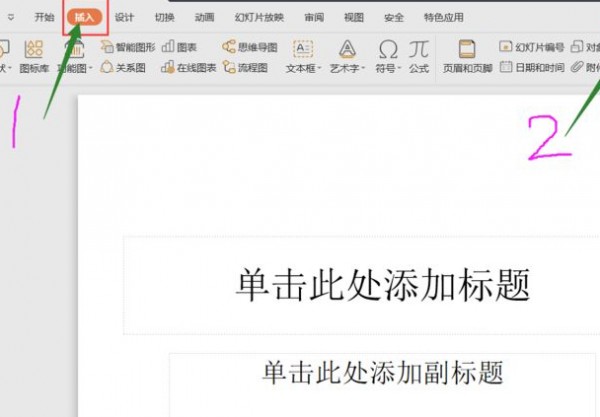The height and width of the screenshot is (417, 600).
Task: Click the 符号 omega symbol icon
Action: (388, 50)
